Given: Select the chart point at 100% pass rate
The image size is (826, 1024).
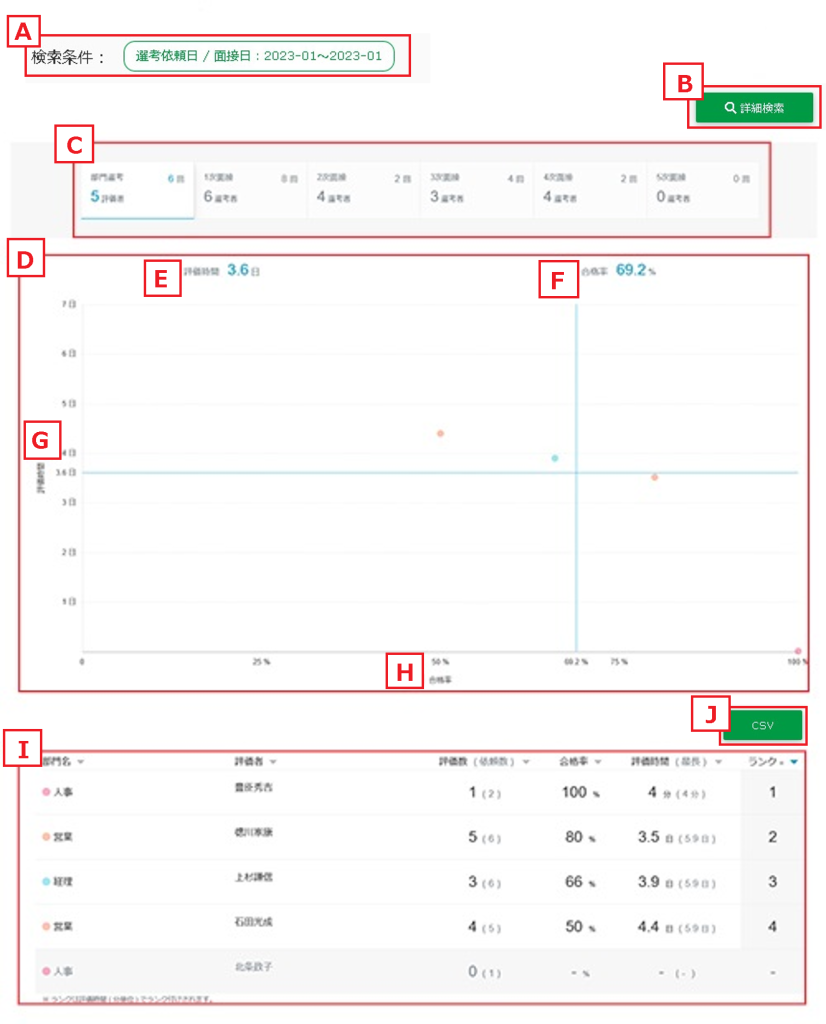Looking at the screenshot, I should point(797,651).
